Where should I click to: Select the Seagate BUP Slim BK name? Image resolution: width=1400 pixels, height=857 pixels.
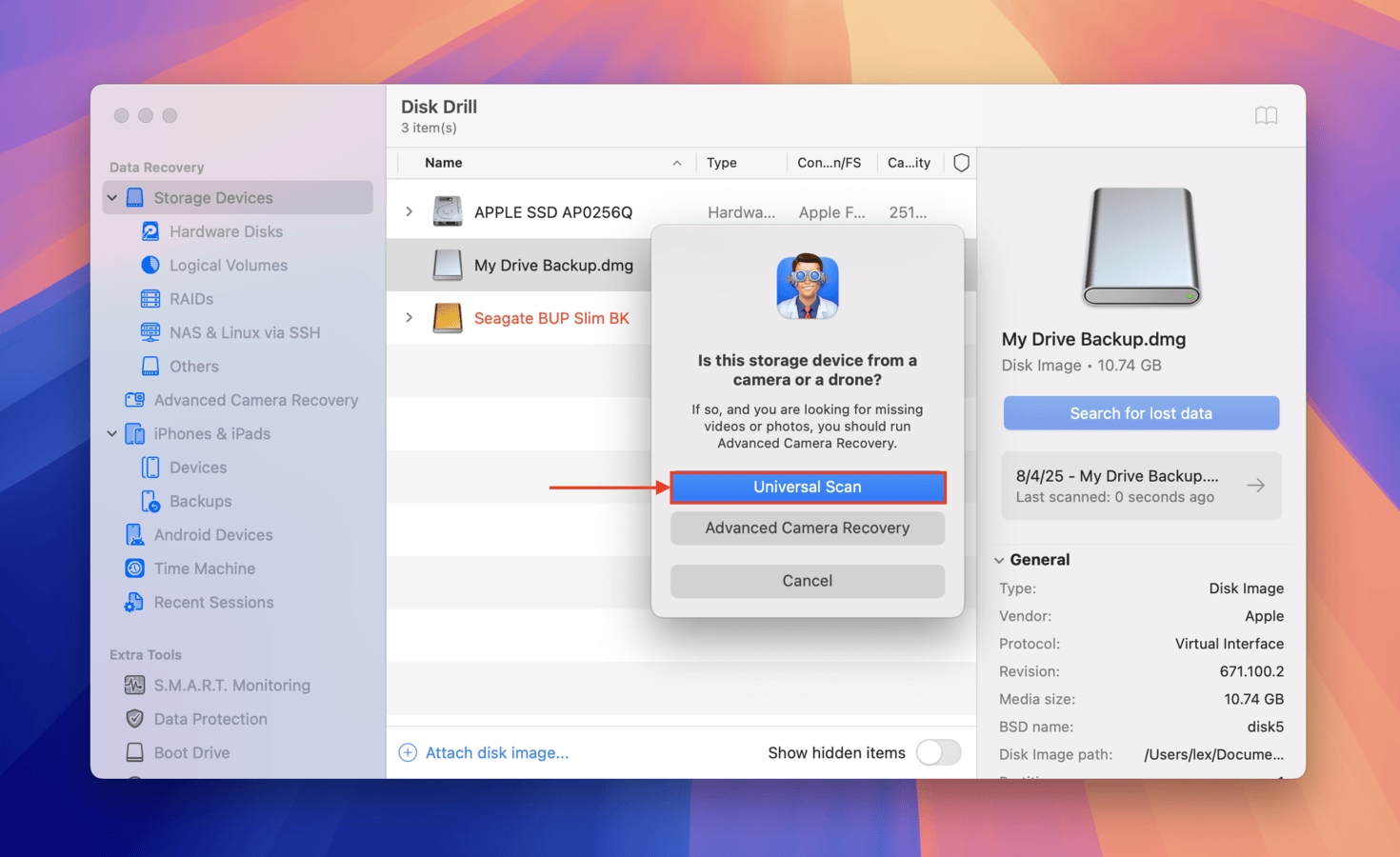pyautogui.click(x=551, y=318)
